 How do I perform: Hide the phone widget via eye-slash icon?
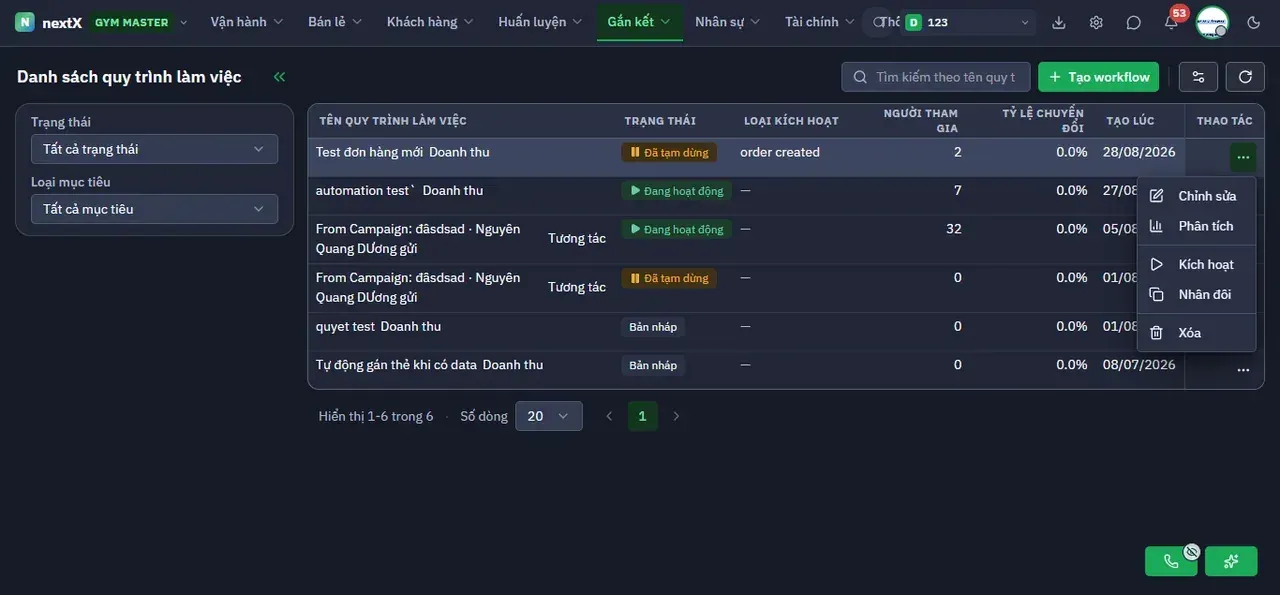(1191, 551)
